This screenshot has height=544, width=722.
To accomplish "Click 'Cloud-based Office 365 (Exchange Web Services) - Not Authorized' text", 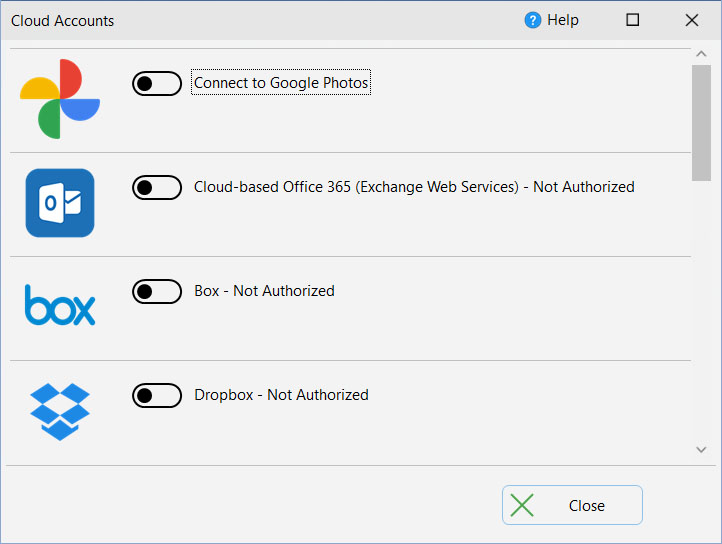I will click(414, 187).
